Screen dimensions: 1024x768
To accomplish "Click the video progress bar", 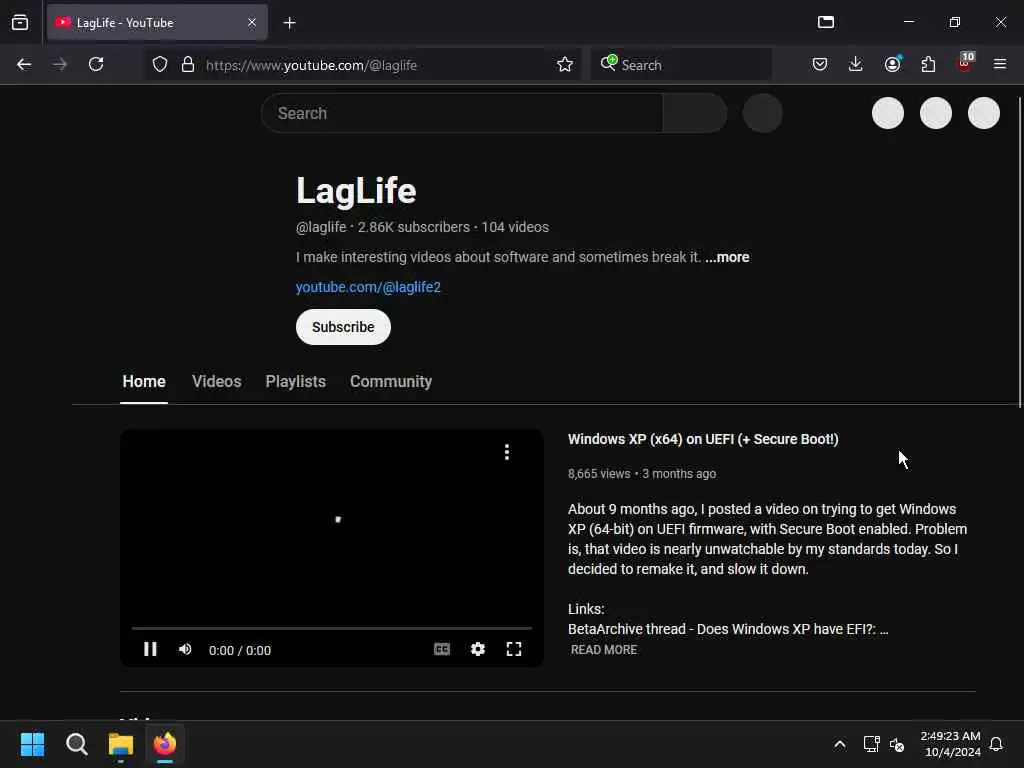I will [332, 628].
